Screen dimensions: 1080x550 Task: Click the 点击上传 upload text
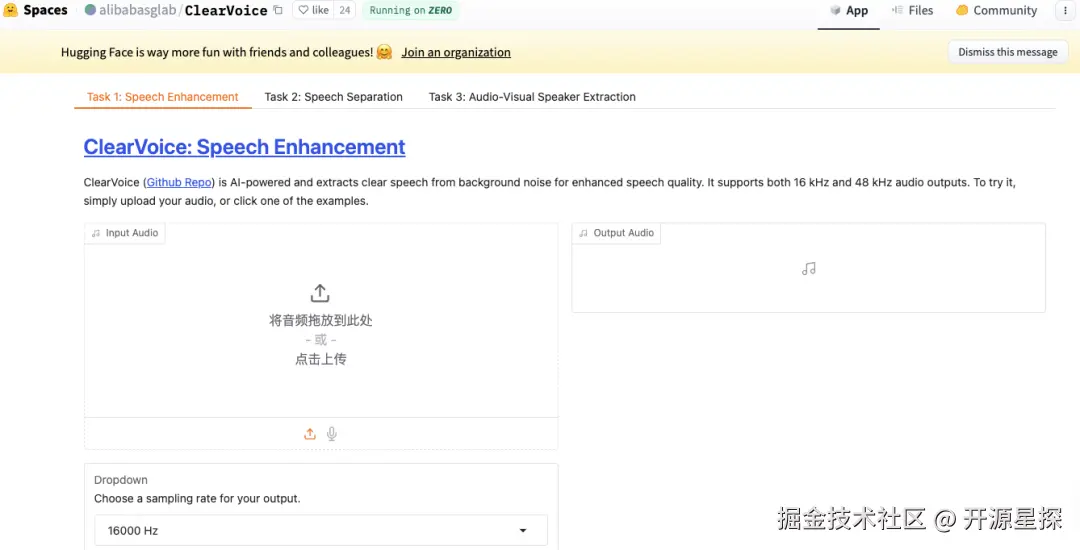[x=321, y=359]
